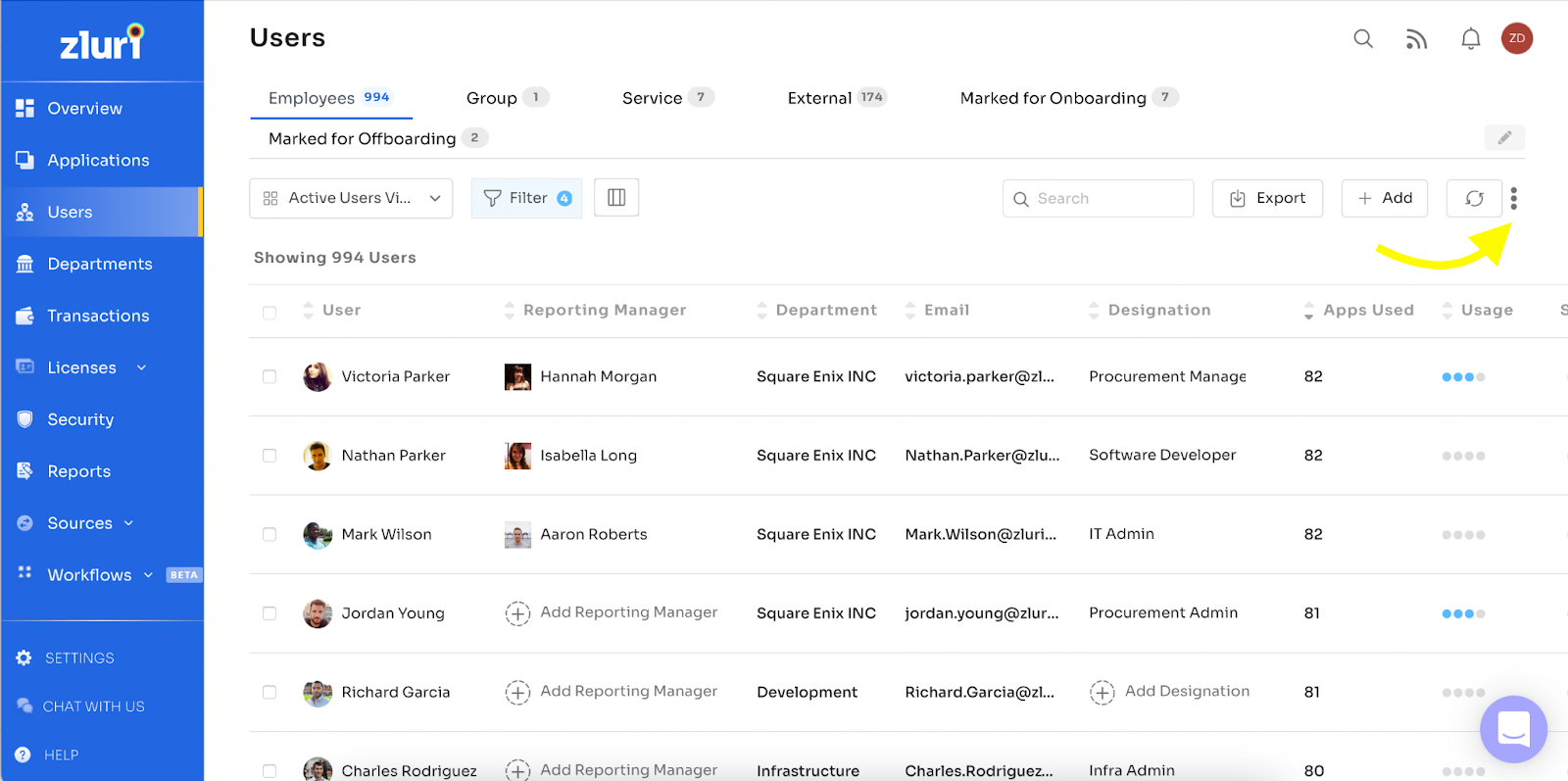The height and width of the screenshot is (781, 1568).
Task: Click Aaron Roberts' manager avatar
Action: click(x=517, y=534)
